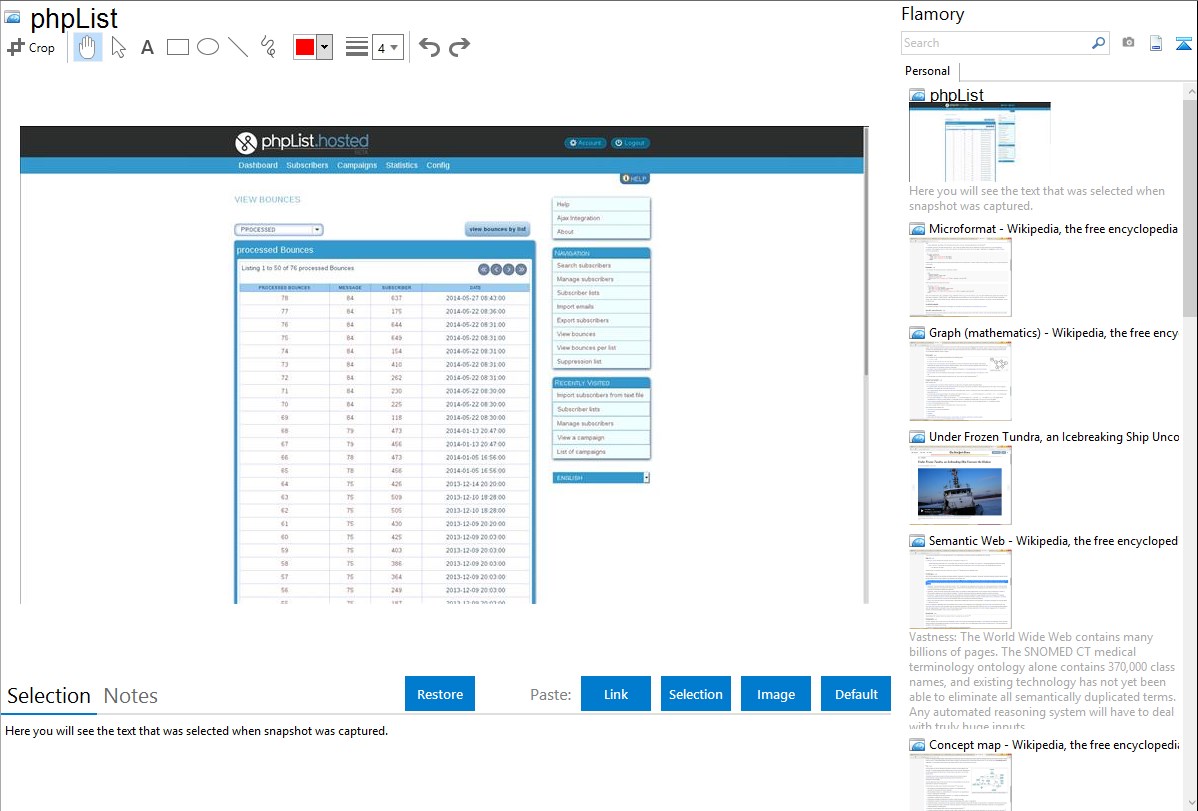
Task: Open the color picker dropdown arrow
Action: click(324, 47)
